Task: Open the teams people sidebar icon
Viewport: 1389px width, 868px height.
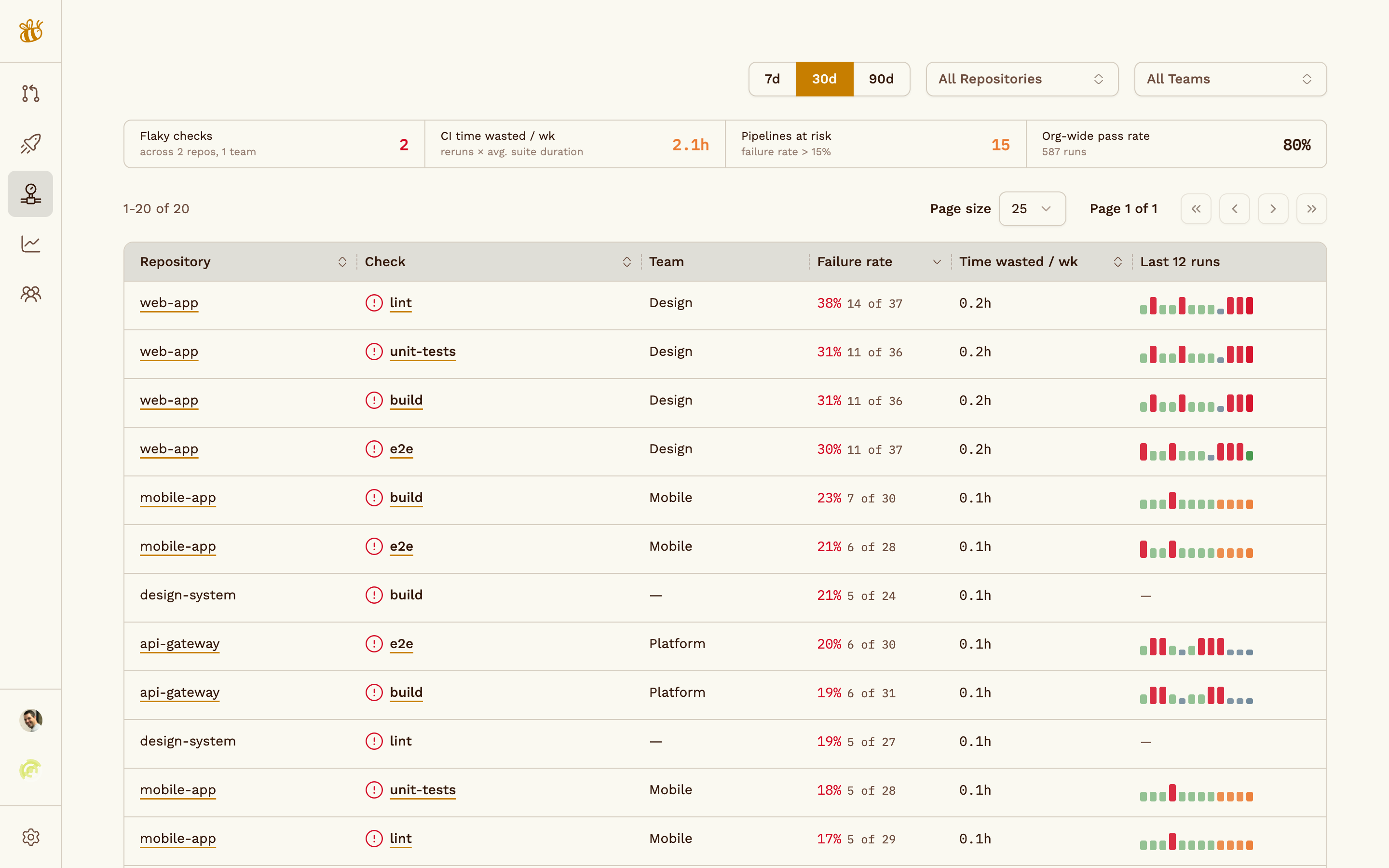Action: click(x=30, y=294)
